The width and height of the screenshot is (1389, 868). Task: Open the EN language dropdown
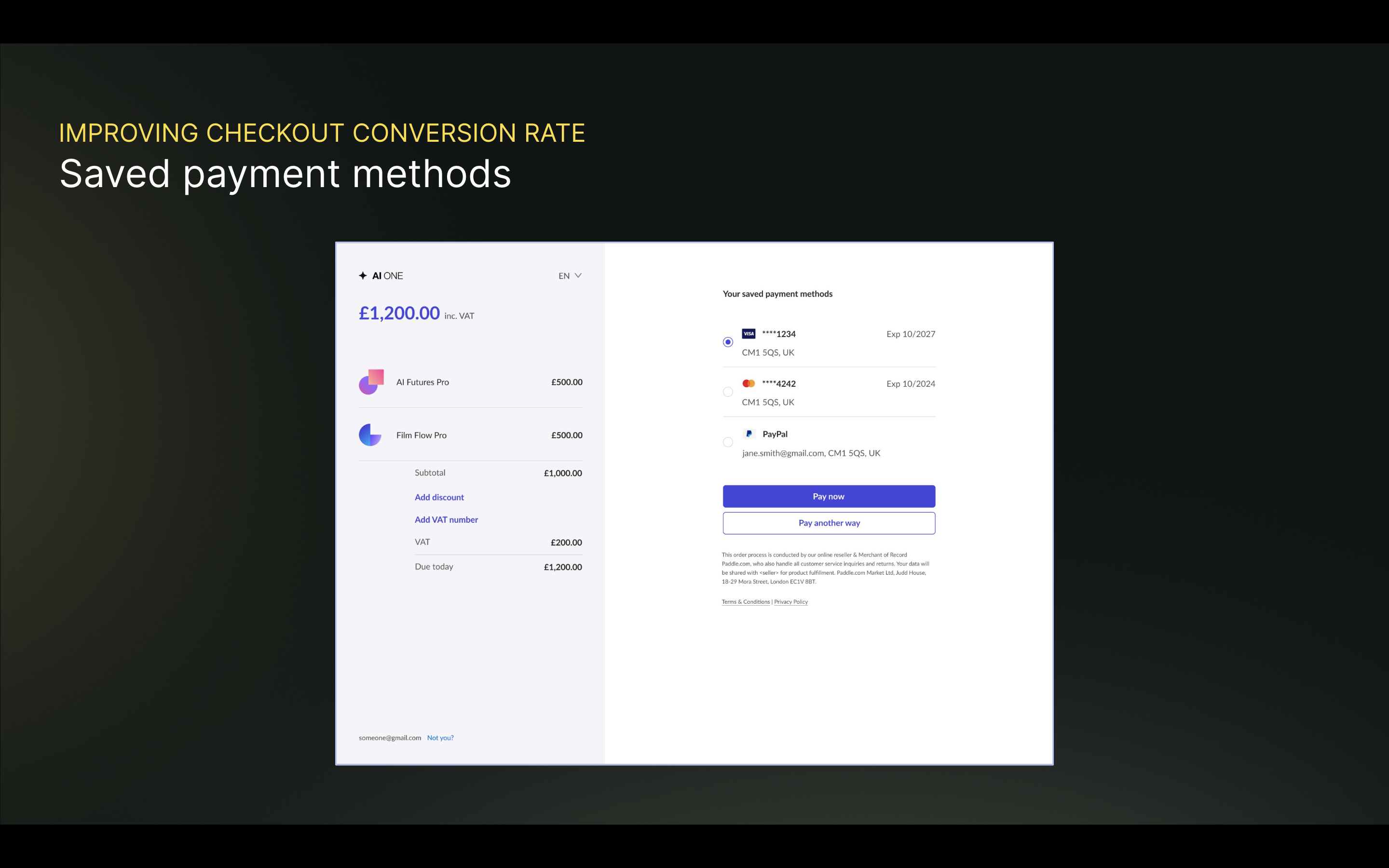[x=565, y=276]
